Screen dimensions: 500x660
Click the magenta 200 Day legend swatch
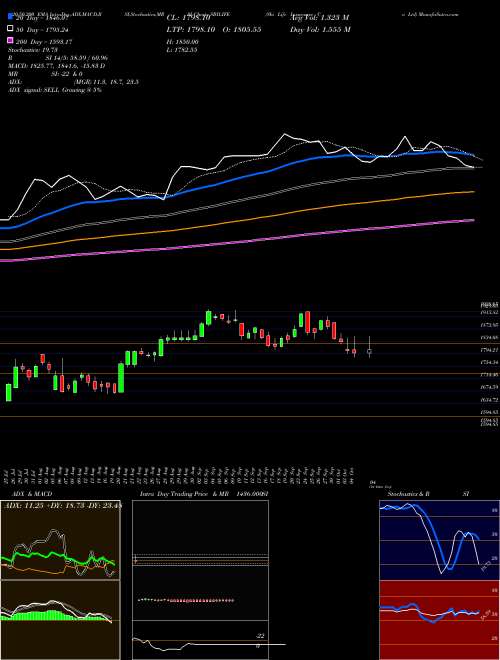pyautogui.click(x=10, y=41)
